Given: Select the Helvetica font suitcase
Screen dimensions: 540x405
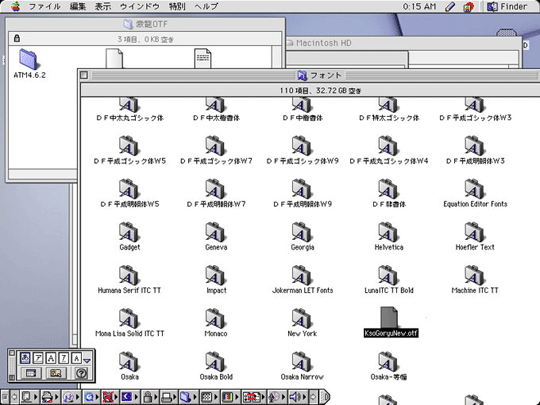Looking at the screenshot, I should [x=388, y=232].
